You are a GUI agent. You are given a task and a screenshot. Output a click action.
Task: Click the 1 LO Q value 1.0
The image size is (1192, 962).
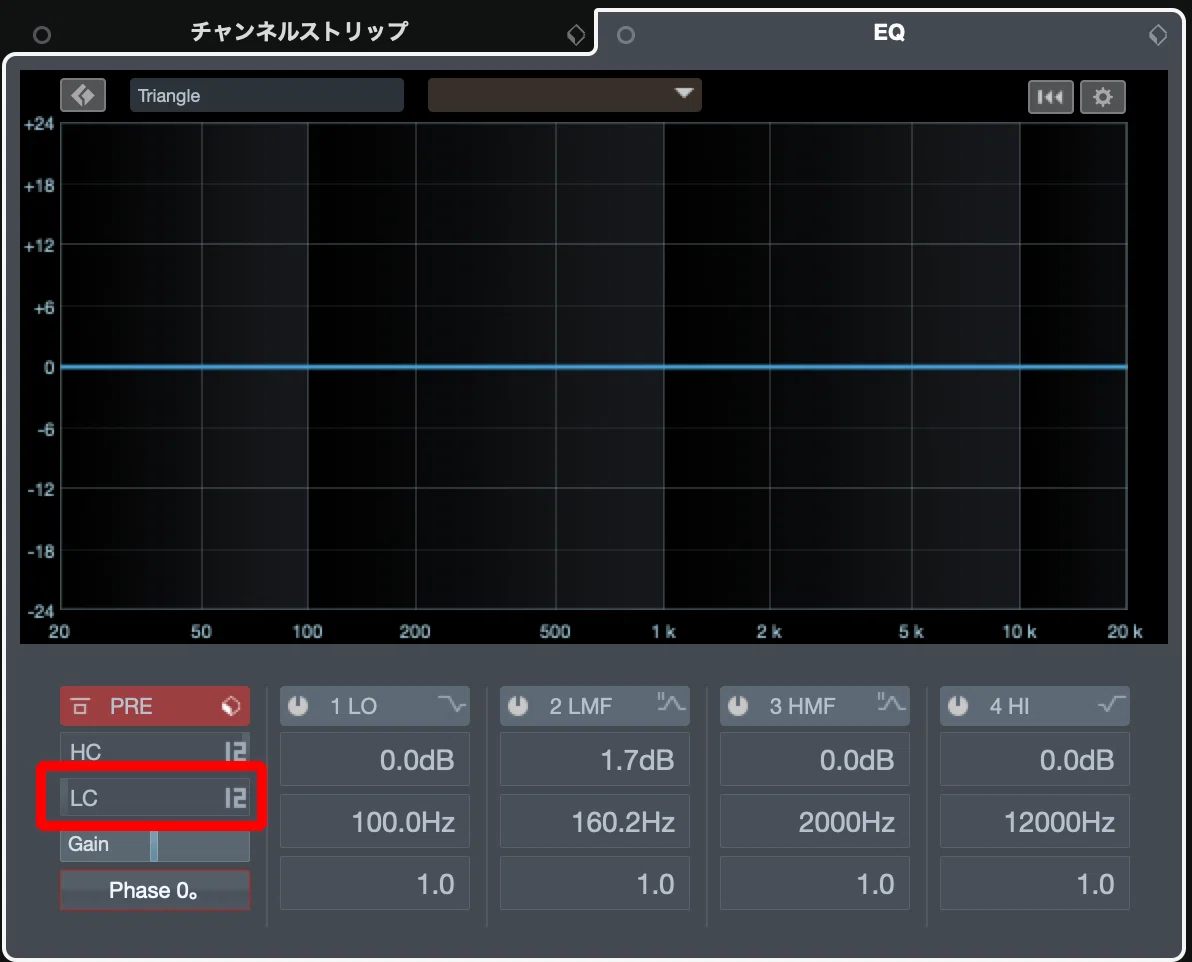pos(375,884)
